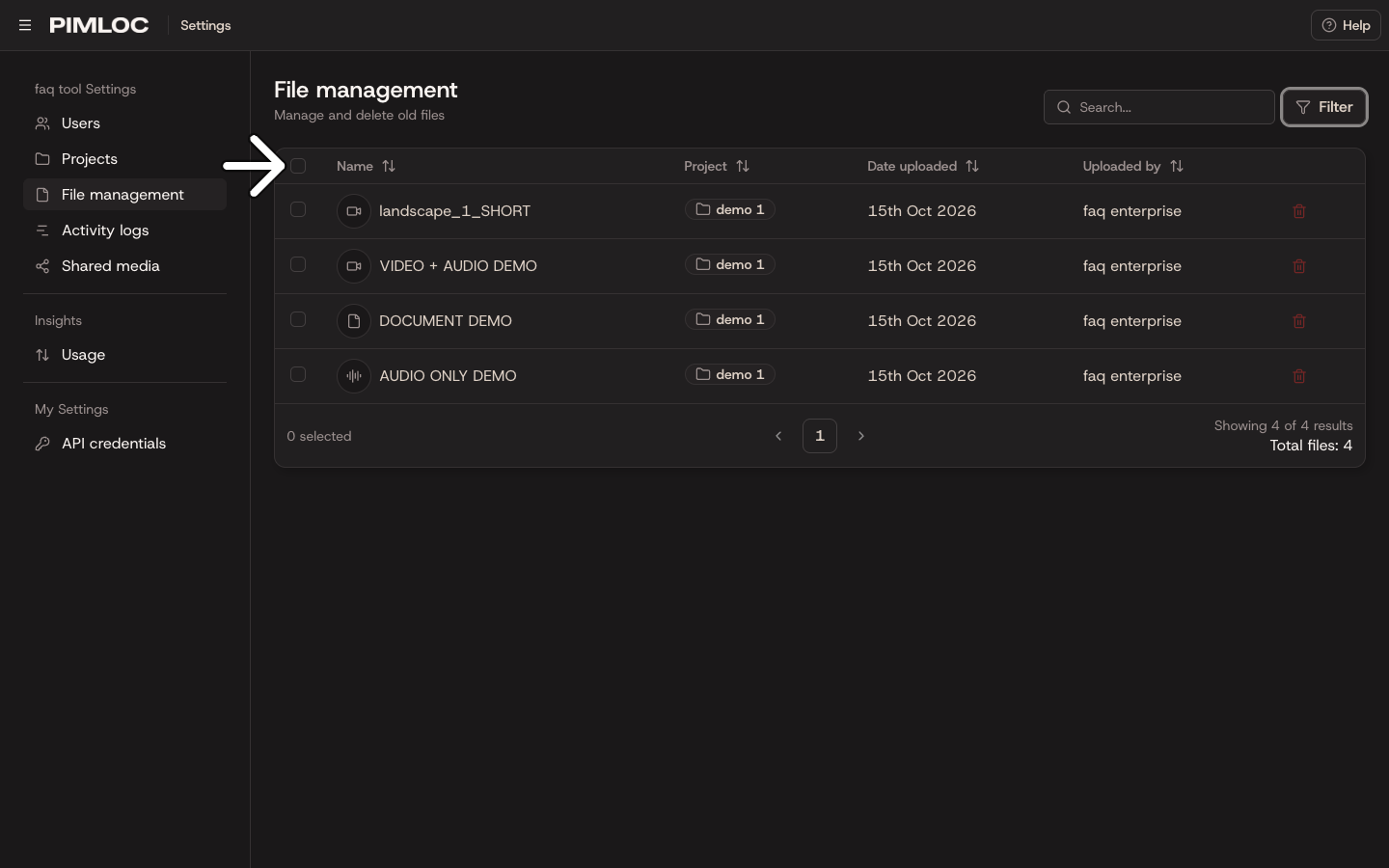
Task: Open API credentials settings
Action: [124, 444]
